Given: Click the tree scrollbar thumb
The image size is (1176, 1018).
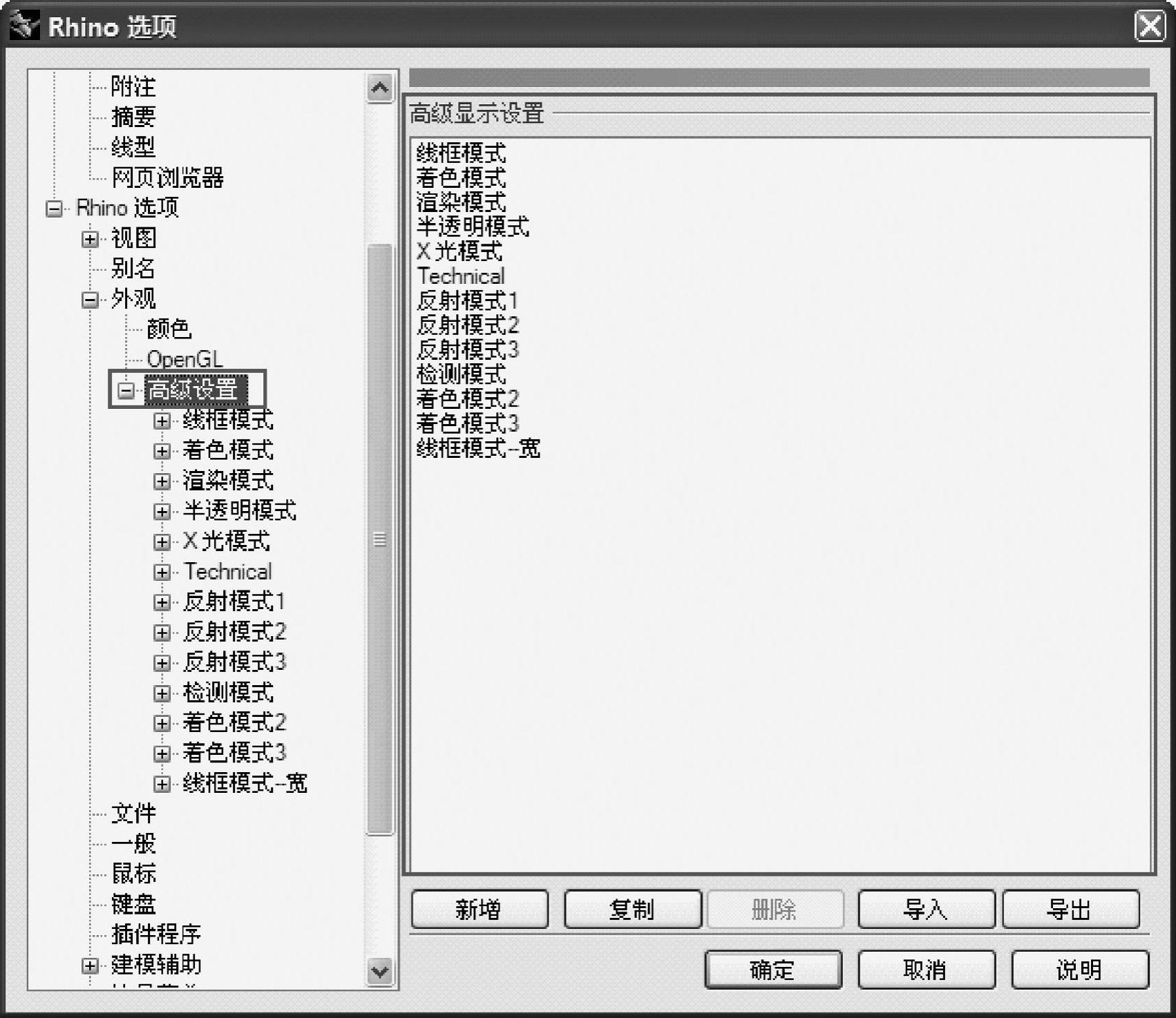Looking at the screenshot, I should 379,539.
